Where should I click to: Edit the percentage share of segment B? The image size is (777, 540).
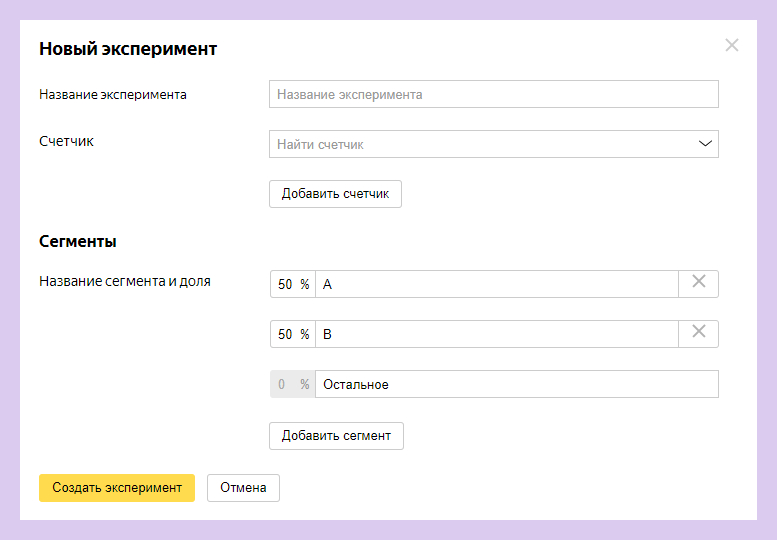286,334
